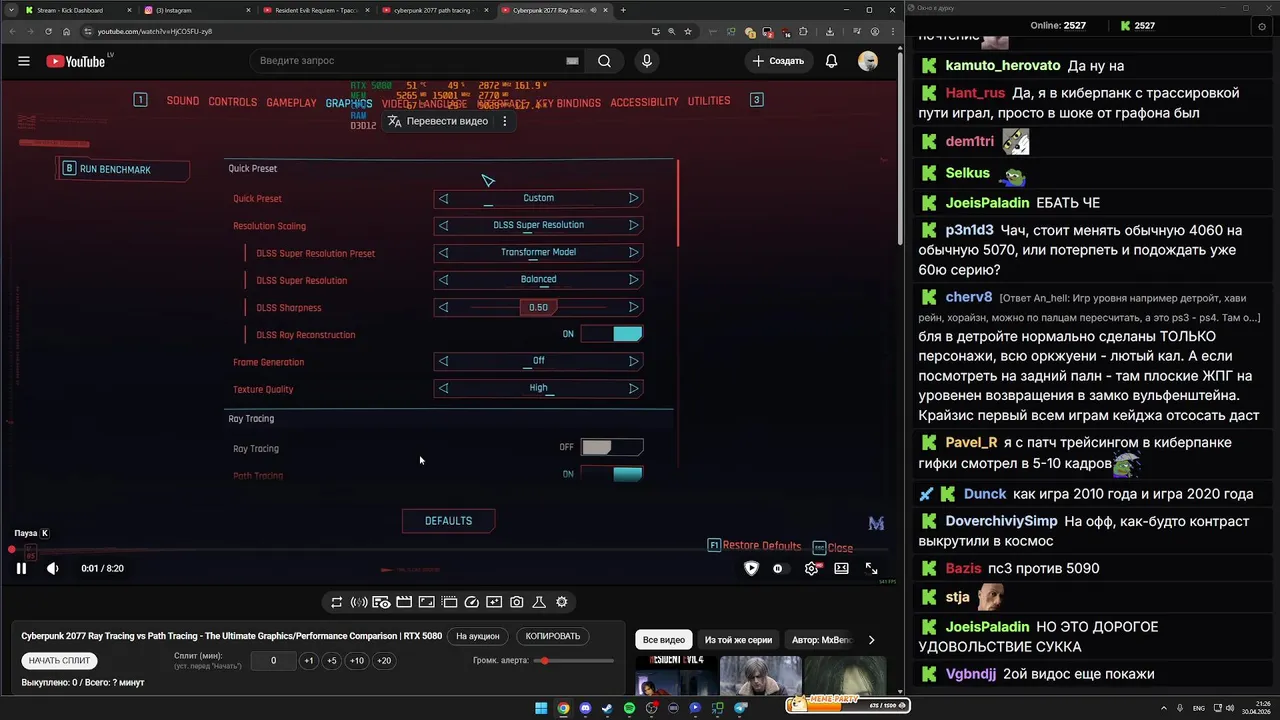Click the flask icon in extension toolbar
This screenshot has width=1280, height=720.
(539, 602)
